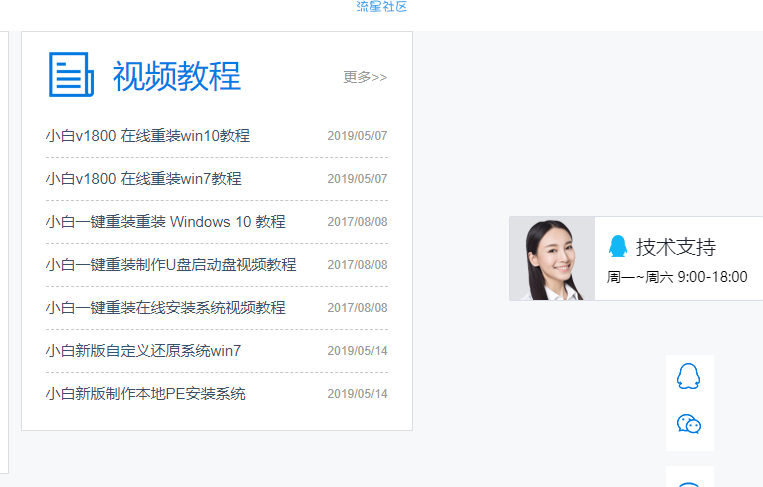Click date 2017/08/08 of Windows 10 教程 row
The width and height of the screenshot is (763, 487).
coord(357,222)
